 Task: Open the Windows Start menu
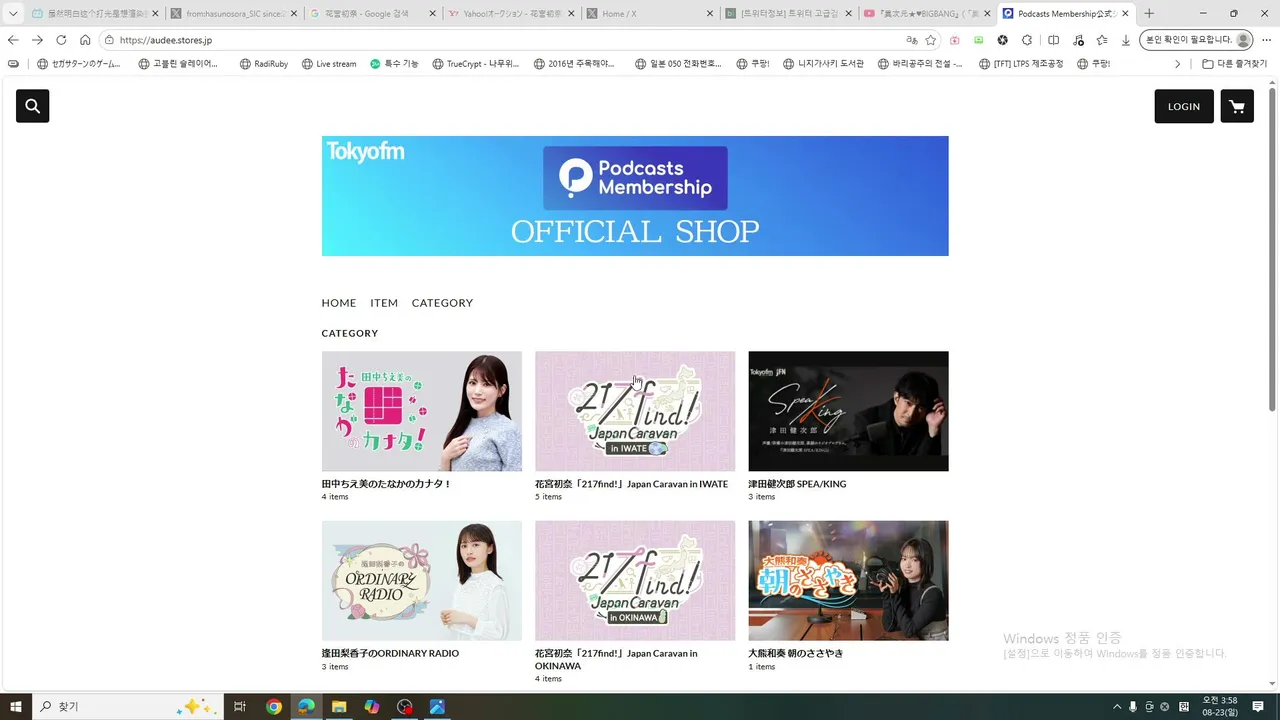tap(16, 707)
